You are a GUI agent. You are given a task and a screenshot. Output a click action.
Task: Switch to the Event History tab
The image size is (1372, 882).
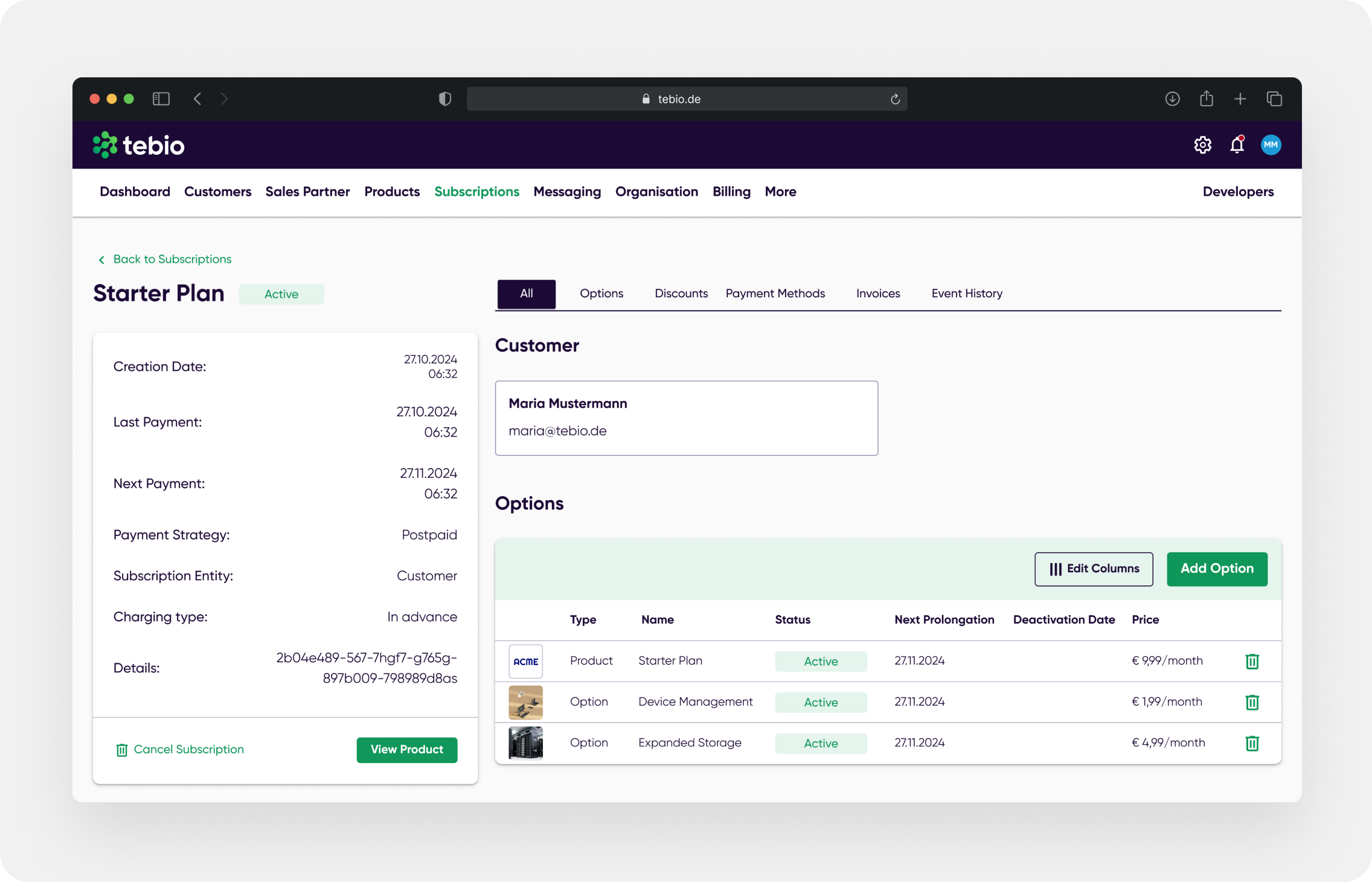coord(967,293)
